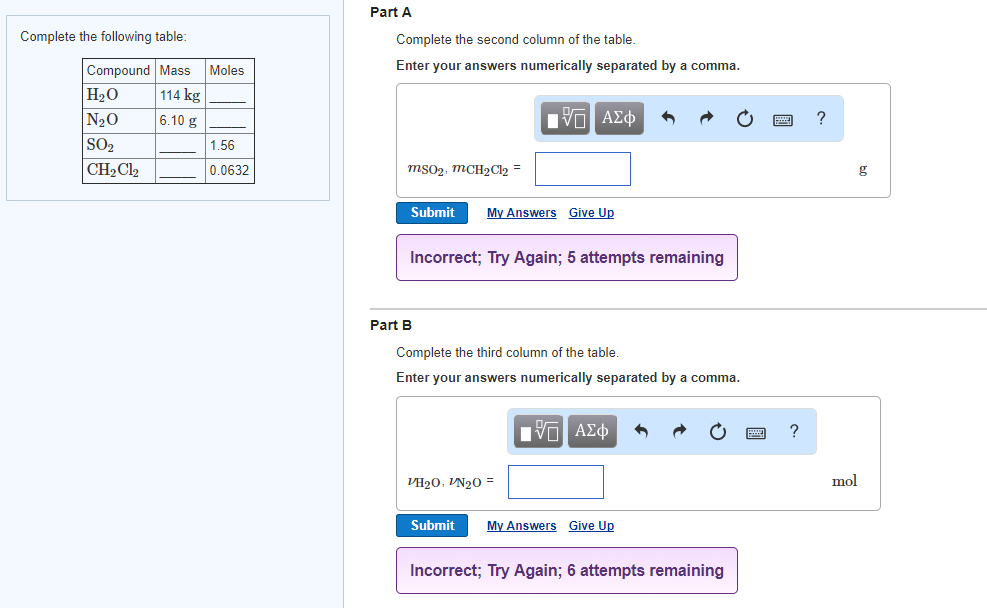The image size is (987, 608).
Task: Focus the SO2 and CH2Cl2 mass input
Action: click(583, 169)
